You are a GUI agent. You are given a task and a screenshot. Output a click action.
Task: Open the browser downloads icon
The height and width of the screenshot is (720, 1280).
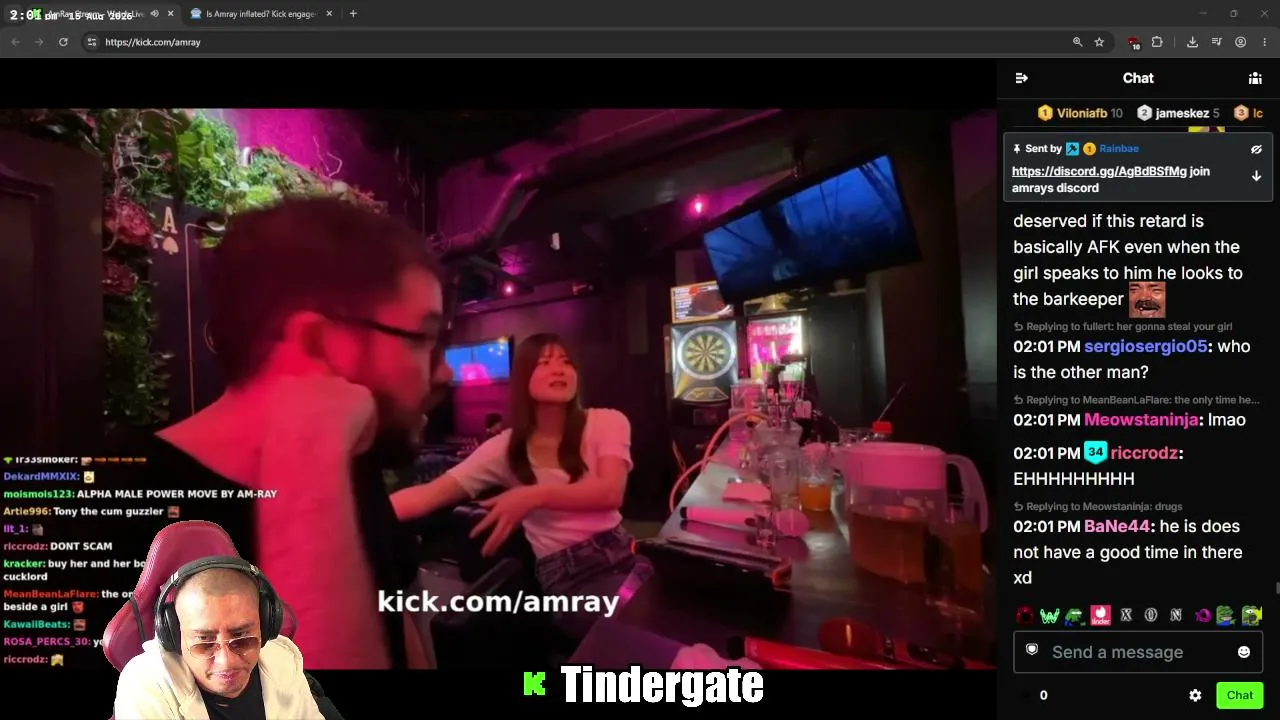(1192, 42)
